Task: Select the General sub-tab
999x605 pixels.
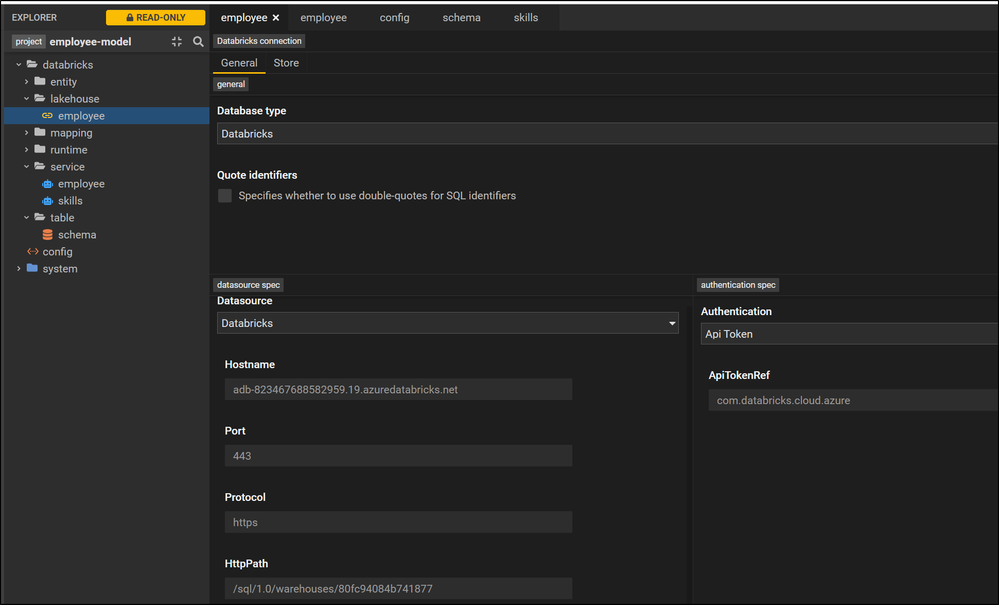Action: click(239, 63)
